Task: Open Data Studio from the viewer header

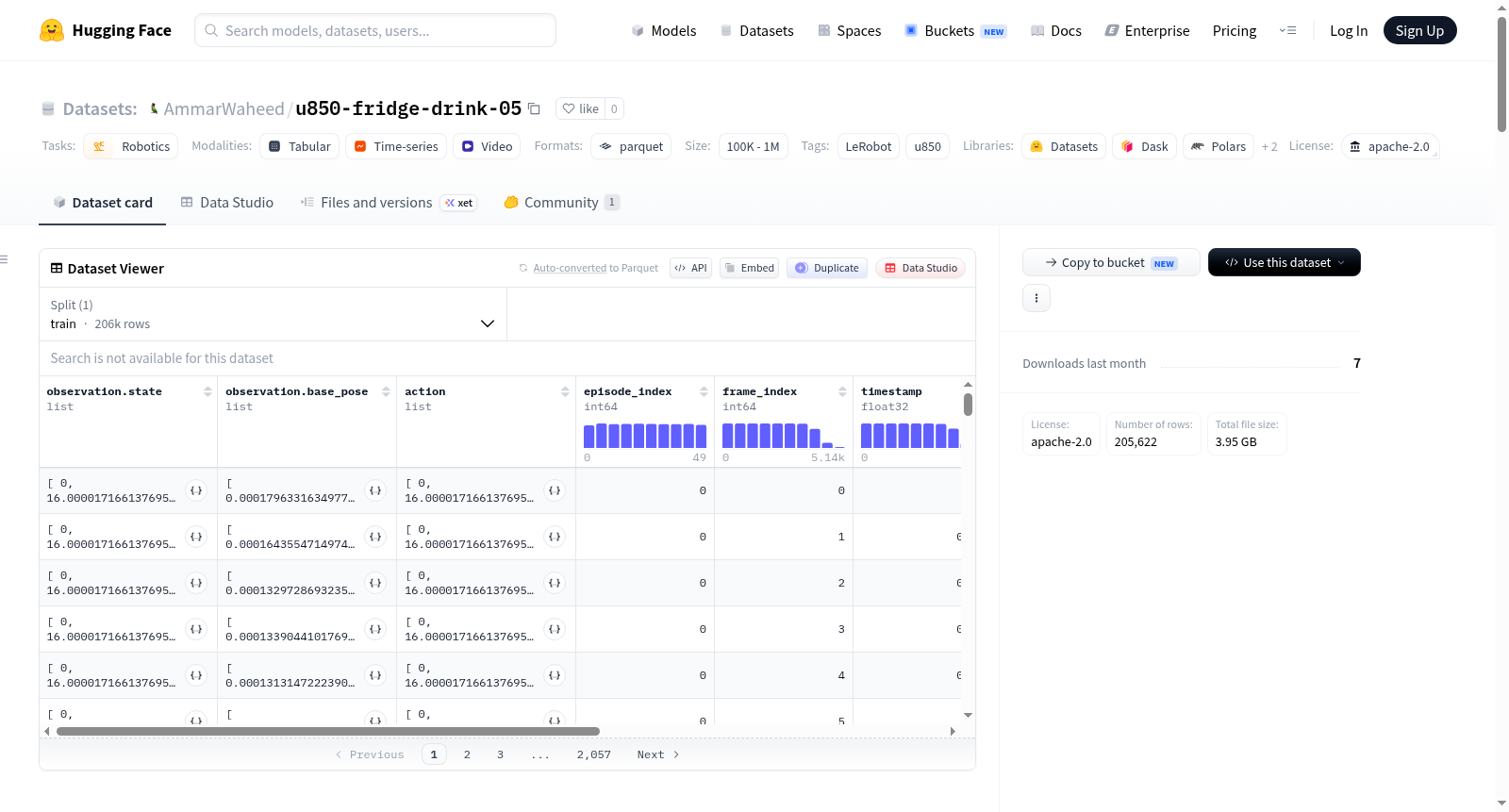Action: click(x=920, y=268)
